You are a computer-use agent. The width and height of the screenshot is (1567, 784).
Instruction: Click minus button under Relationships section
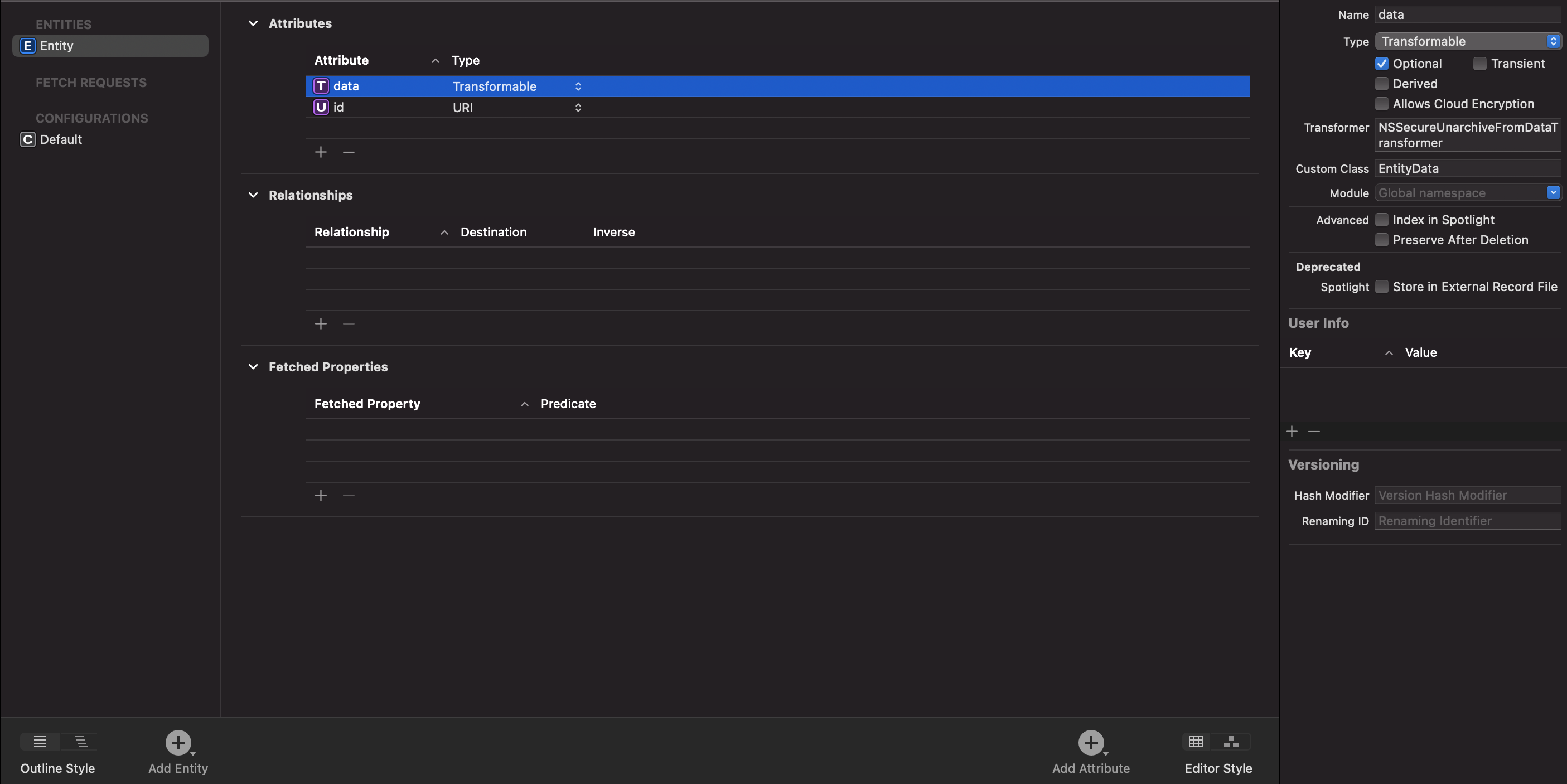348,323
